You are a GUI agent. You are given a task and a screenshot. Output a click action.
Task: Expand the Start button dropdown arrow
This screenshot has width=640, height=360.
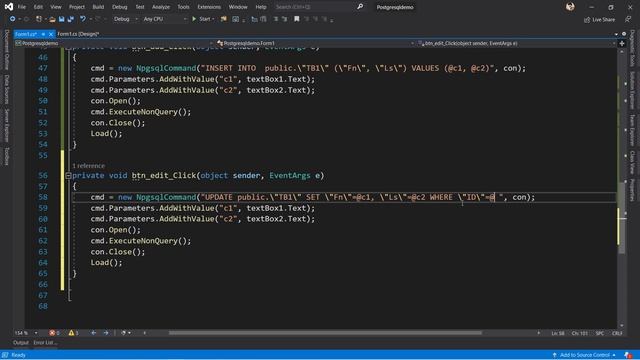tap(213, 19)
